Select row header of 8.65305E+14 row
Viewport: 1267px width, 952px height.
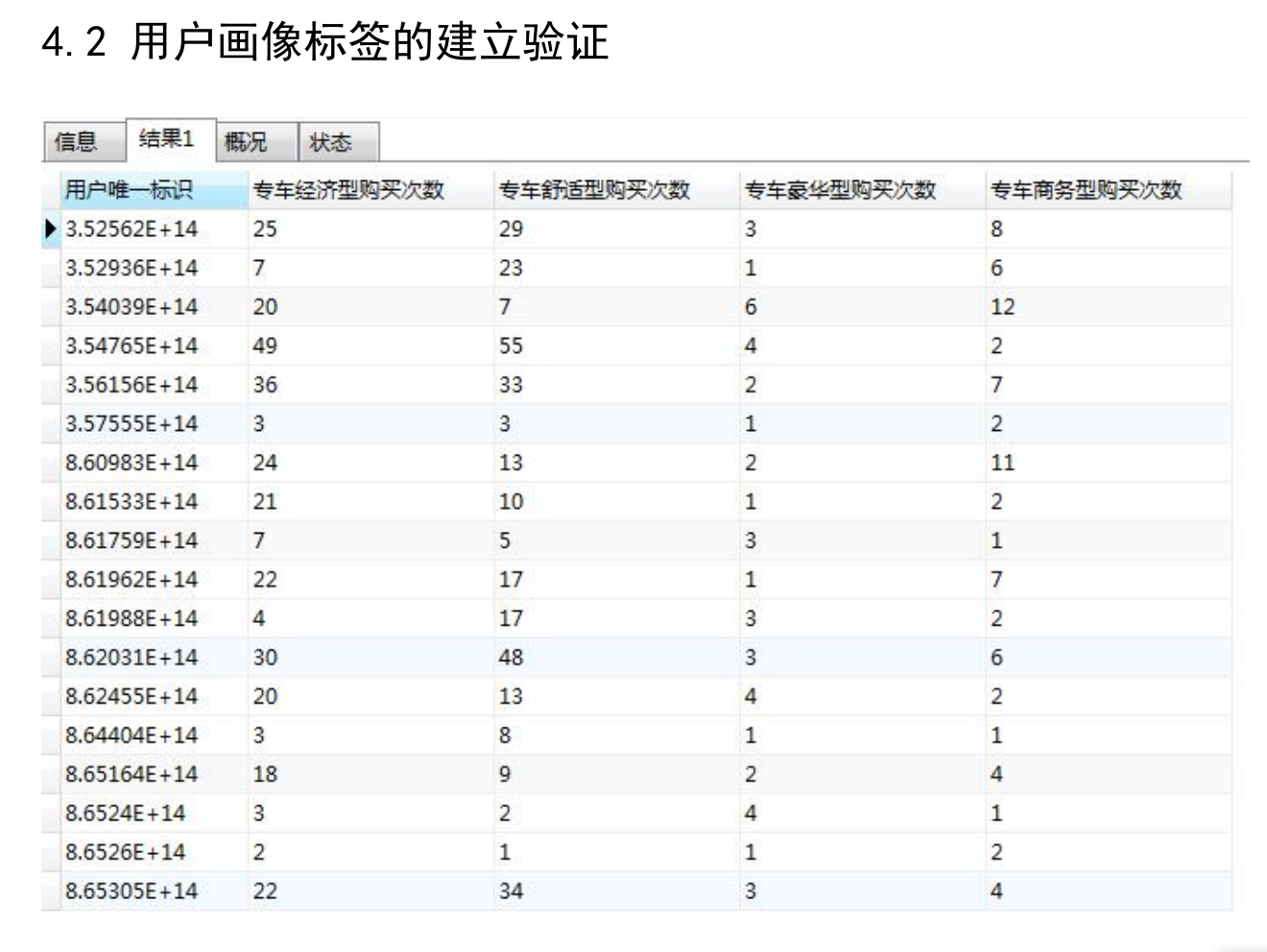[51, 891]
